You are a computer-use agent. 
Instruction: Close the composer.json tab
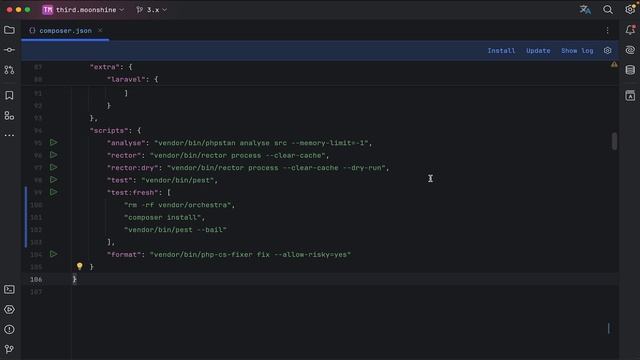(100, 30)
